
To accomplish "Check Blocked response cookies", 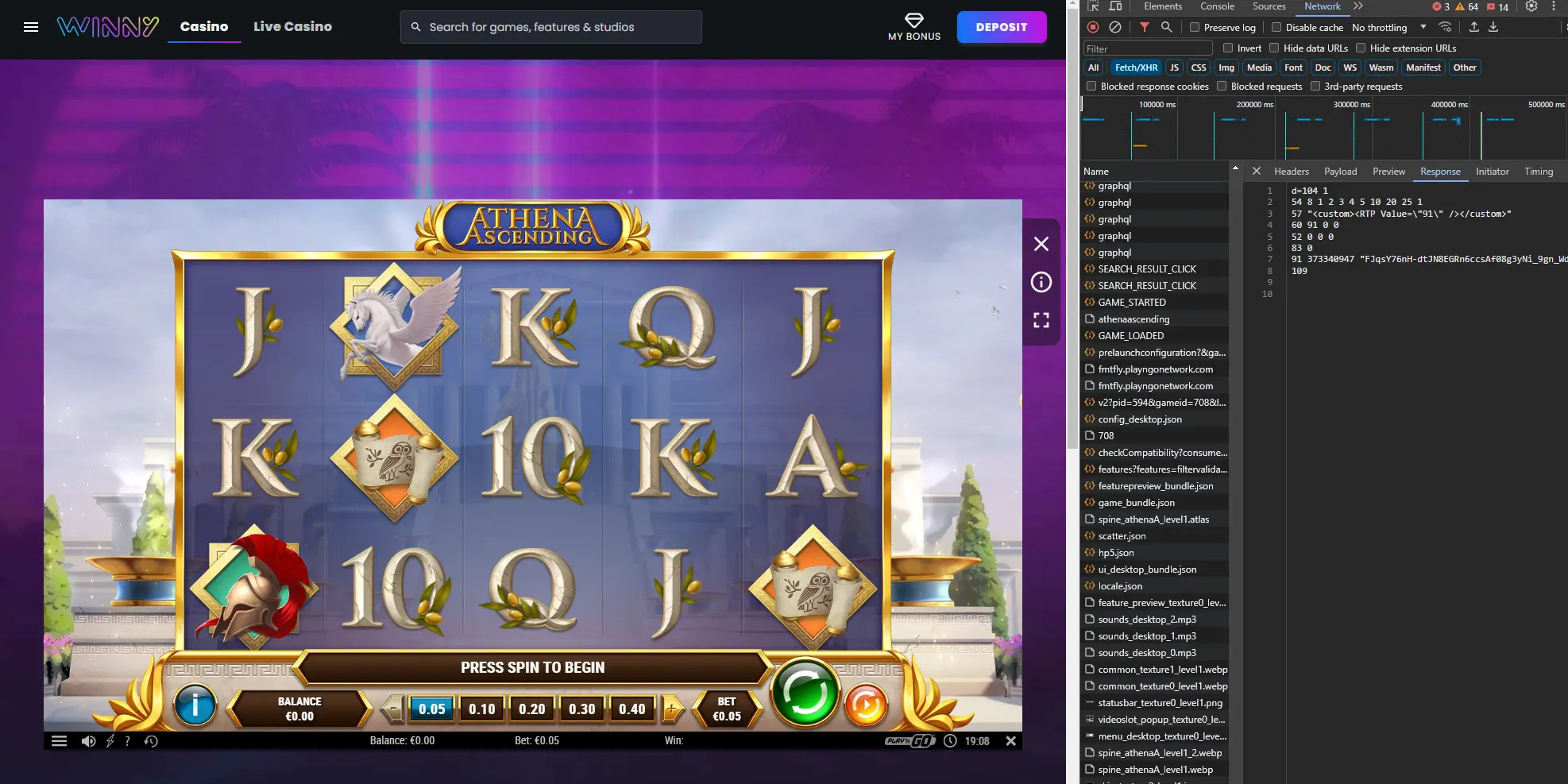I will (x=1091, y=86).
